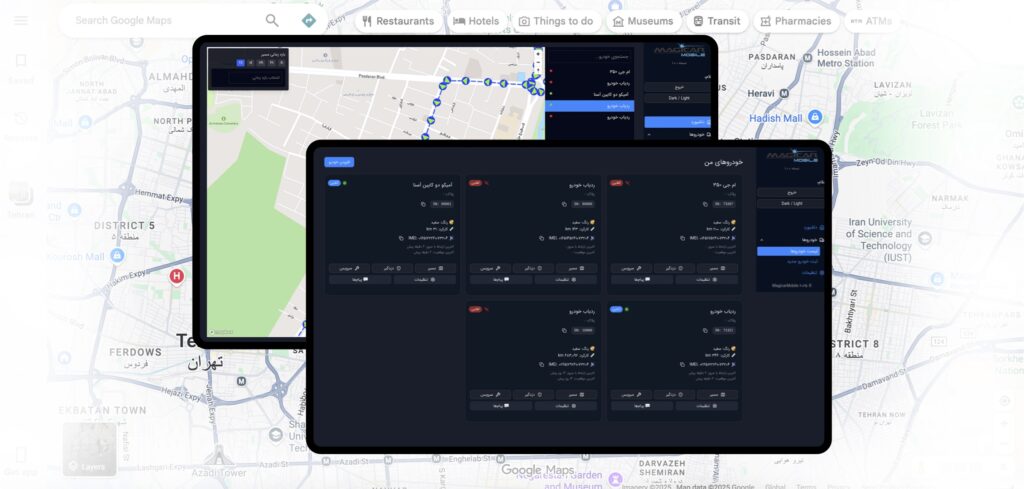Click the blue add vehicle button
Image resolution: width=1024 pixels, height=489 pixels.
point(339,161)
